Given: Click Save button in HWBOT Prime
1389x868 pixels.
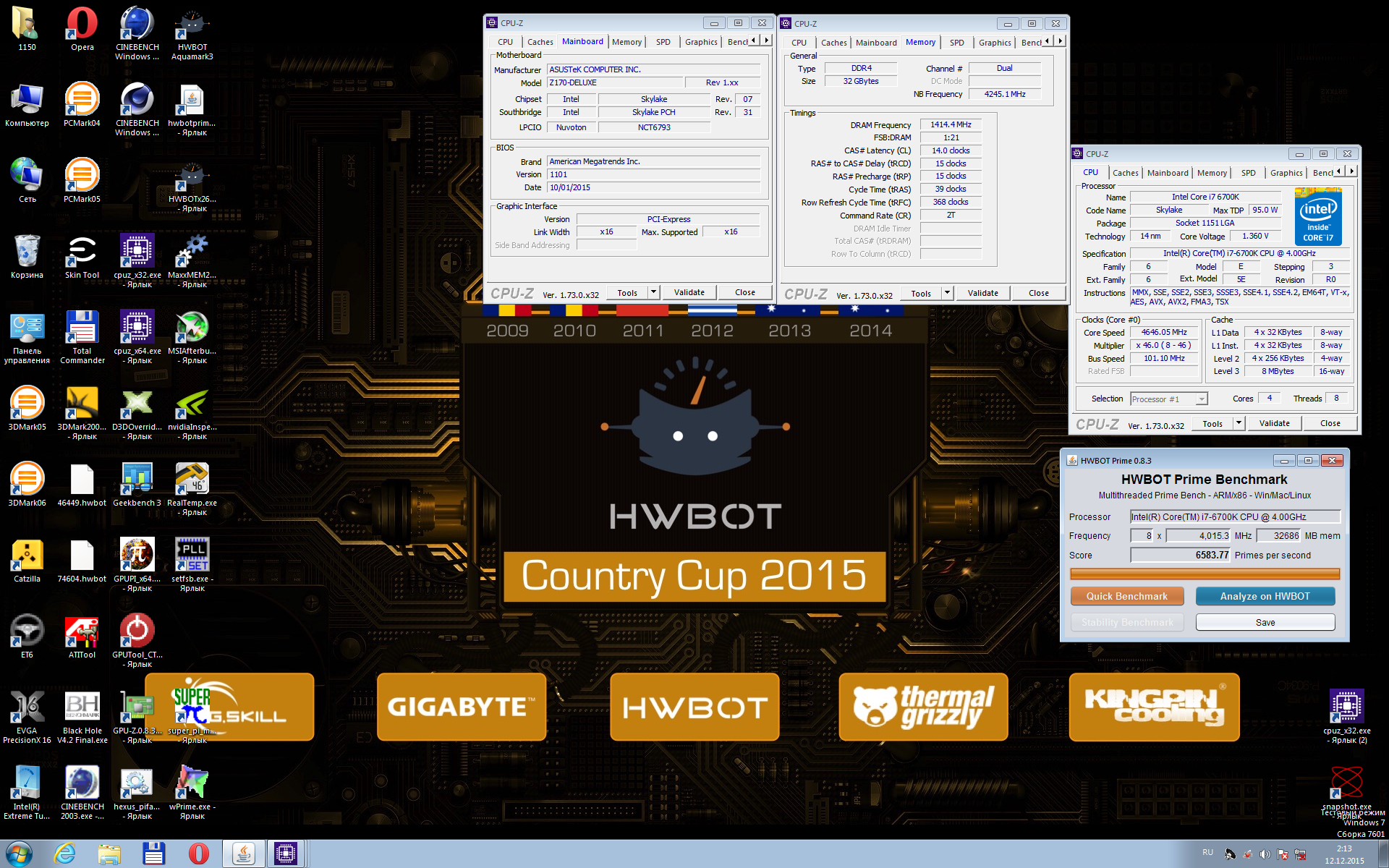Looking at the screenshot, I should [x=1265, y=622].
